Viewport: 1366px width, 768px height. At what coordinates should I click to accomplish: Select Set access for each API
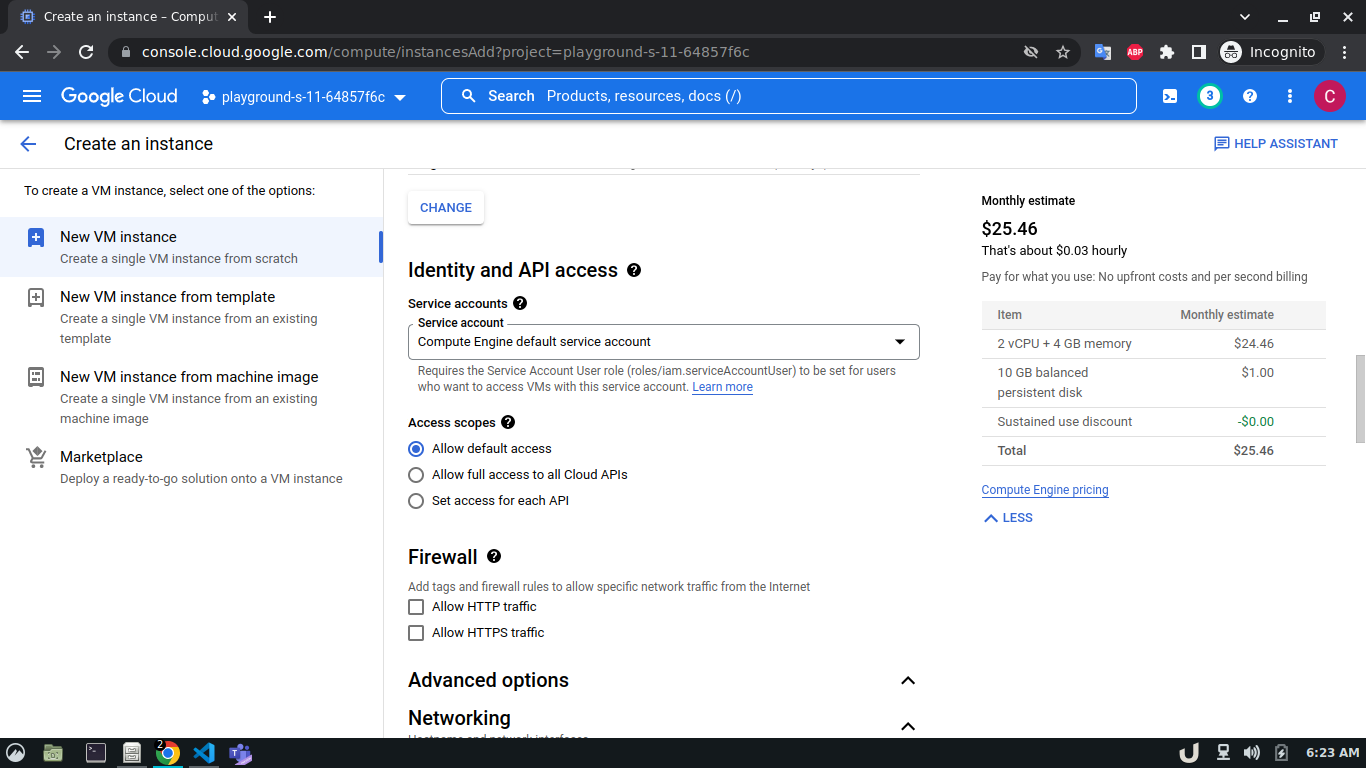point(416,501)
